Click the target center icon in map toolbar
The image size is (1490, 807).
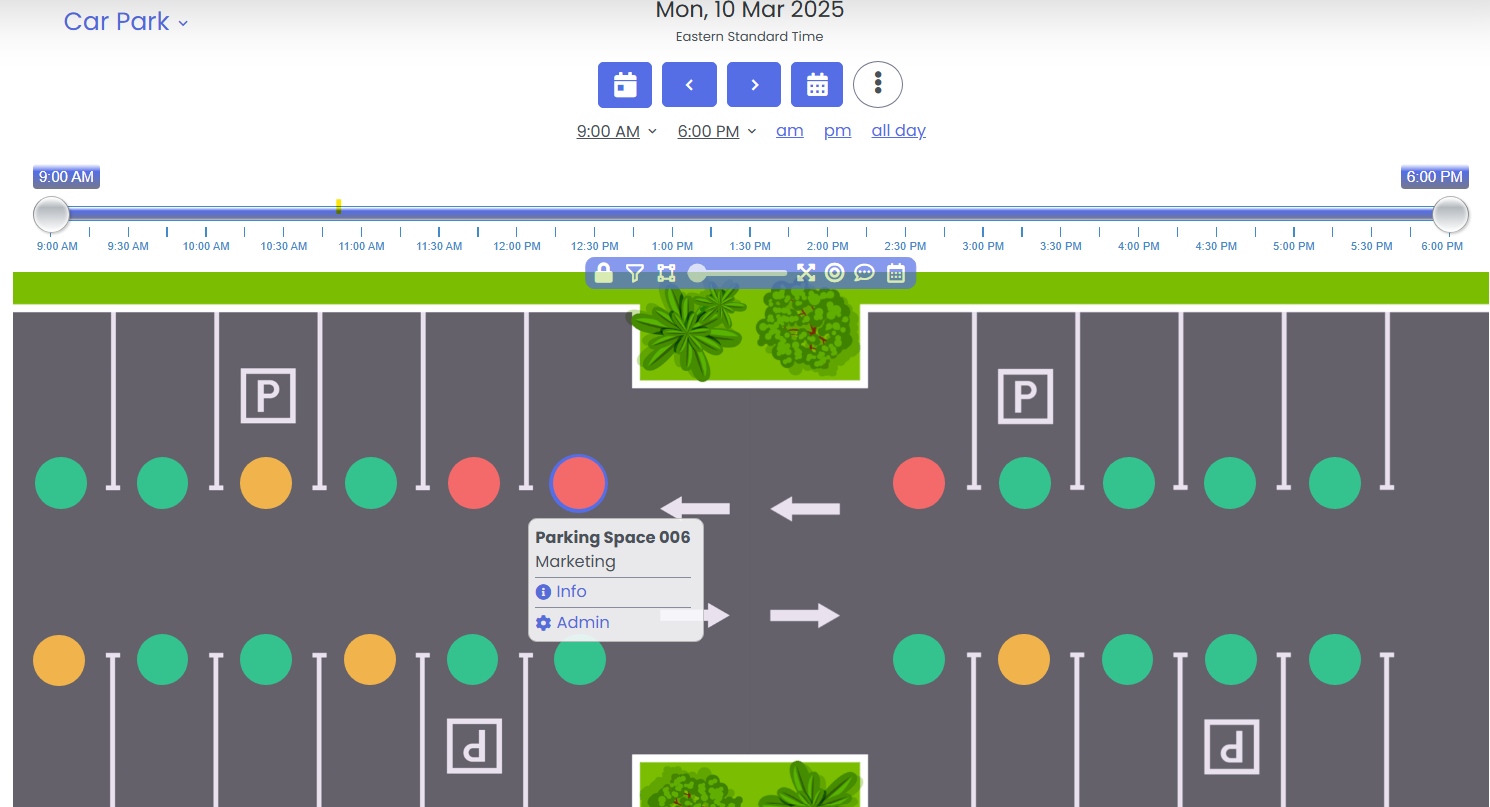point(834,273)
